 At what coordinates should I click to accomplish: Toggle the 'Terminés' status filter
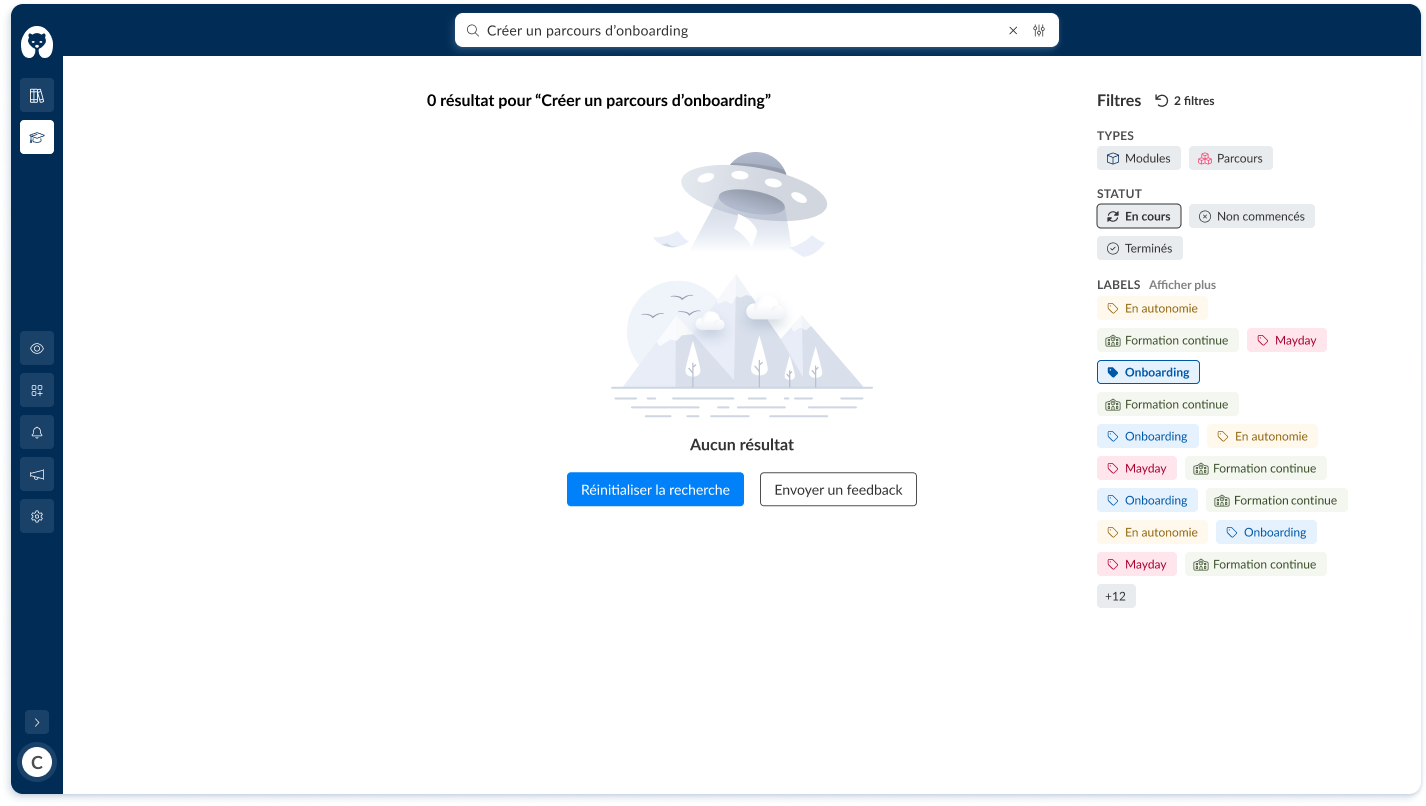pos(1139,248)
